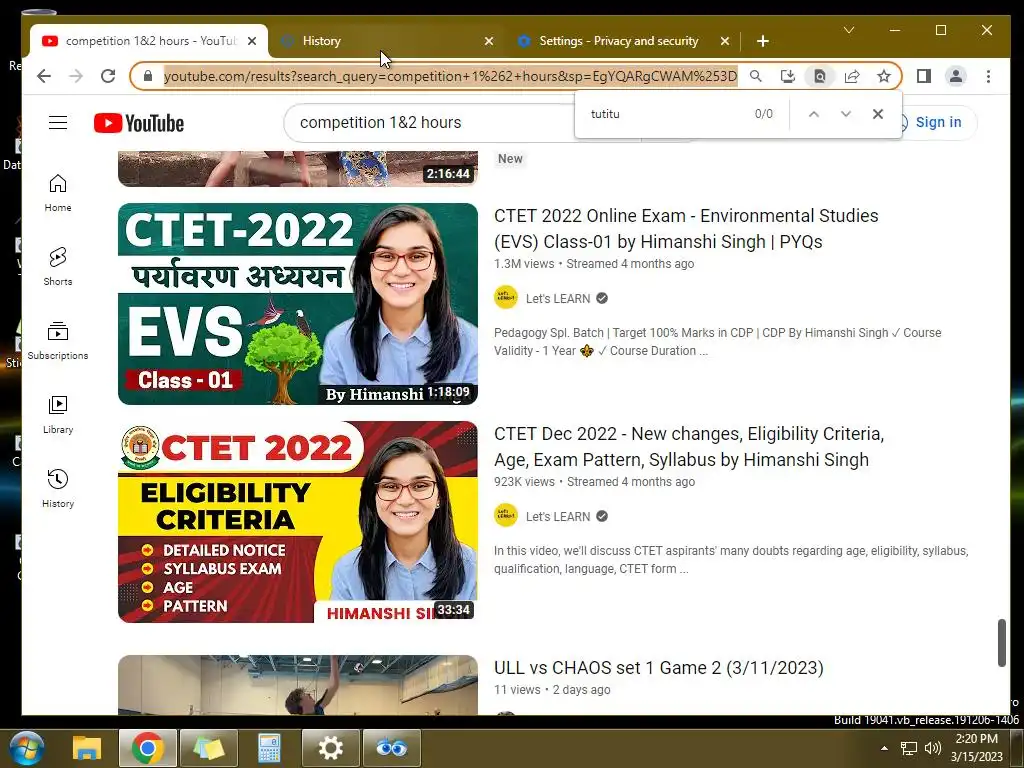Open Let's LEARN channel under Eligibility video
Viewport: 1024px width, 768px height.
558,517
